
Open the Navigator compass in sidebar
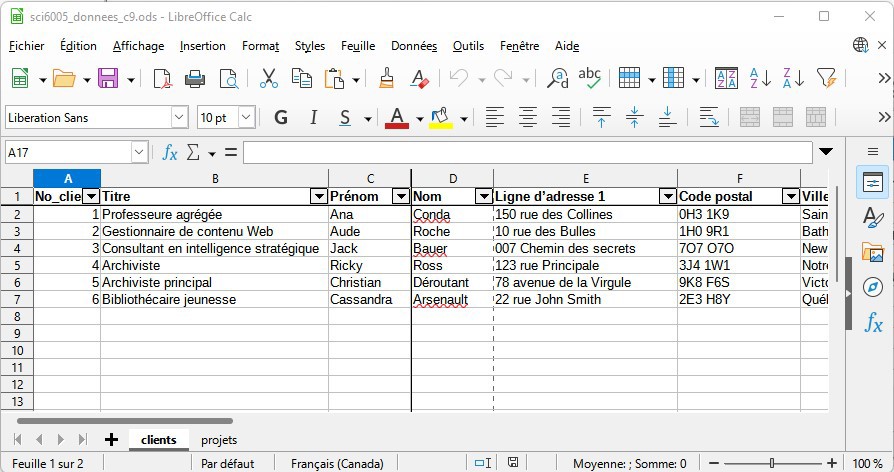872,287
